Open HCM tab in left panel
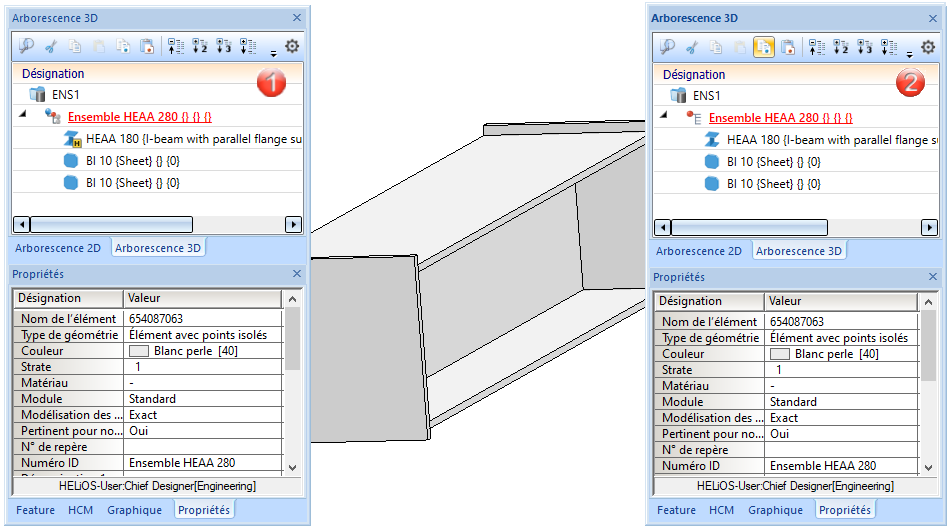The height and width of the screenshot is (532, 949). point(80,510)
